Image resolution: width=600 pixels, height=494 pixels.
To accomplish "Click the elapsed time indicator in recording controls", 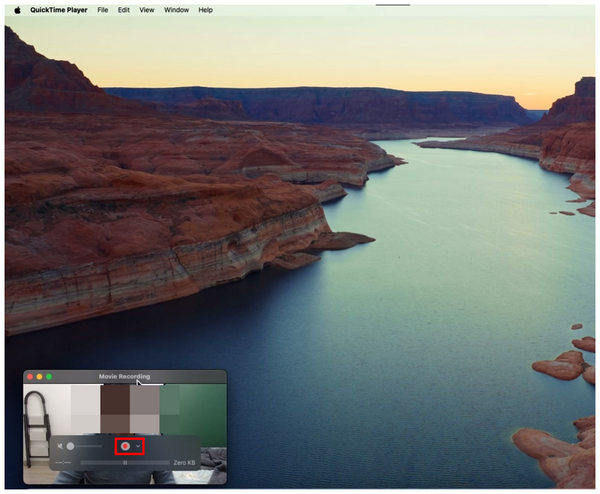I will [63, 463].
